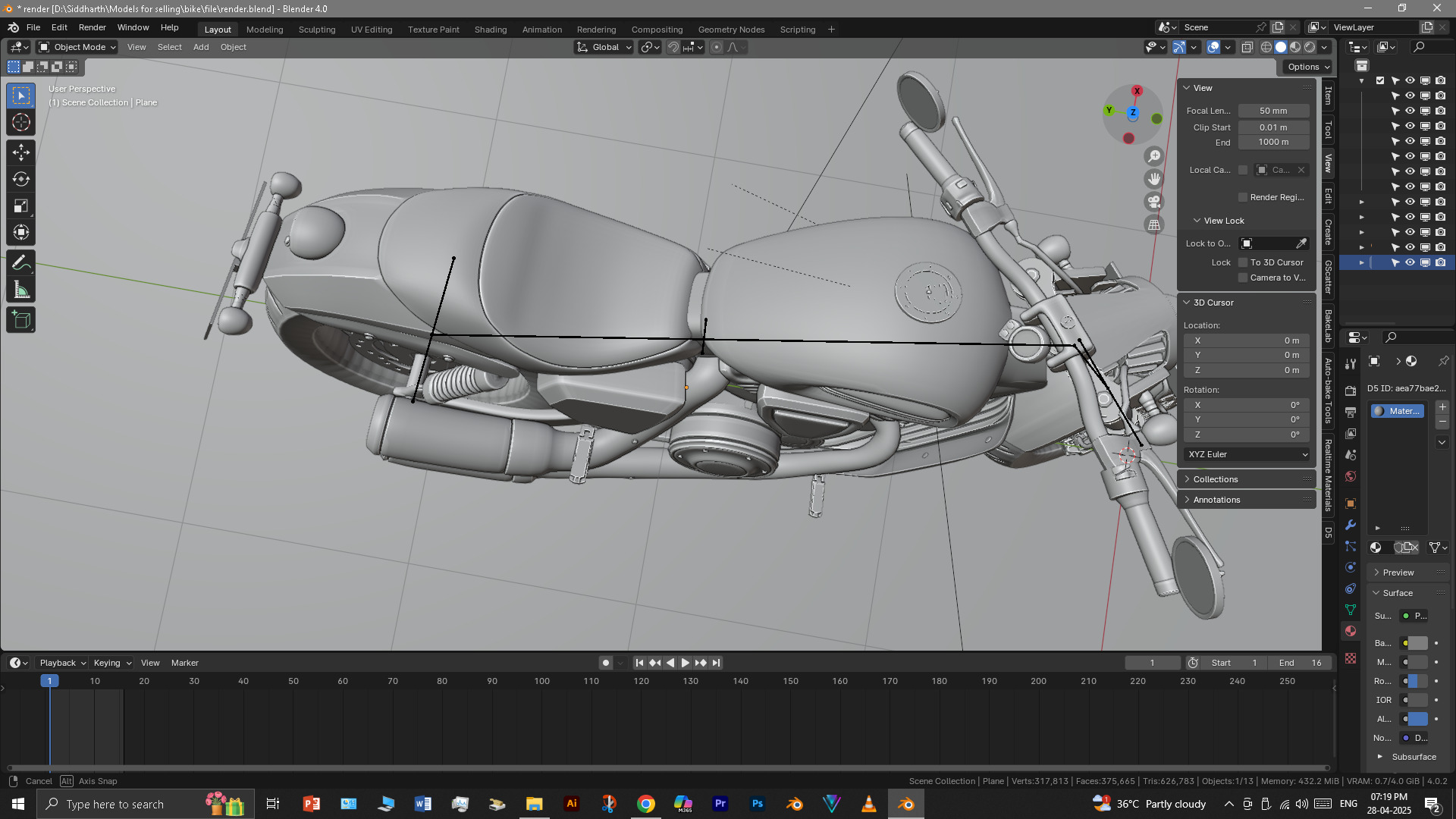Switch perspective/orthographic grid gizmo
This screenshot has height=819, width=1456.
click(1154, 224)
